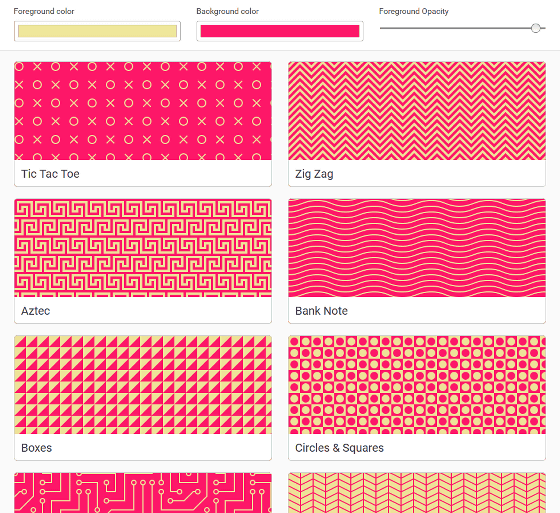This screenshot has height=513, width=560.
Task: Open the yellow Foreground color swatch
Action: (x=97, y=31)
